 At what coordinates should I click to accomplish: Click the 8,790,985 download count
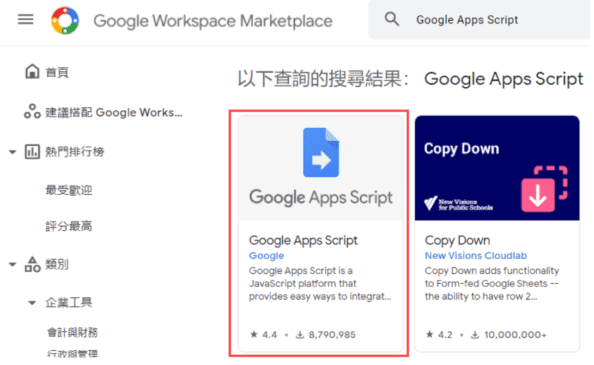(332, 335)
